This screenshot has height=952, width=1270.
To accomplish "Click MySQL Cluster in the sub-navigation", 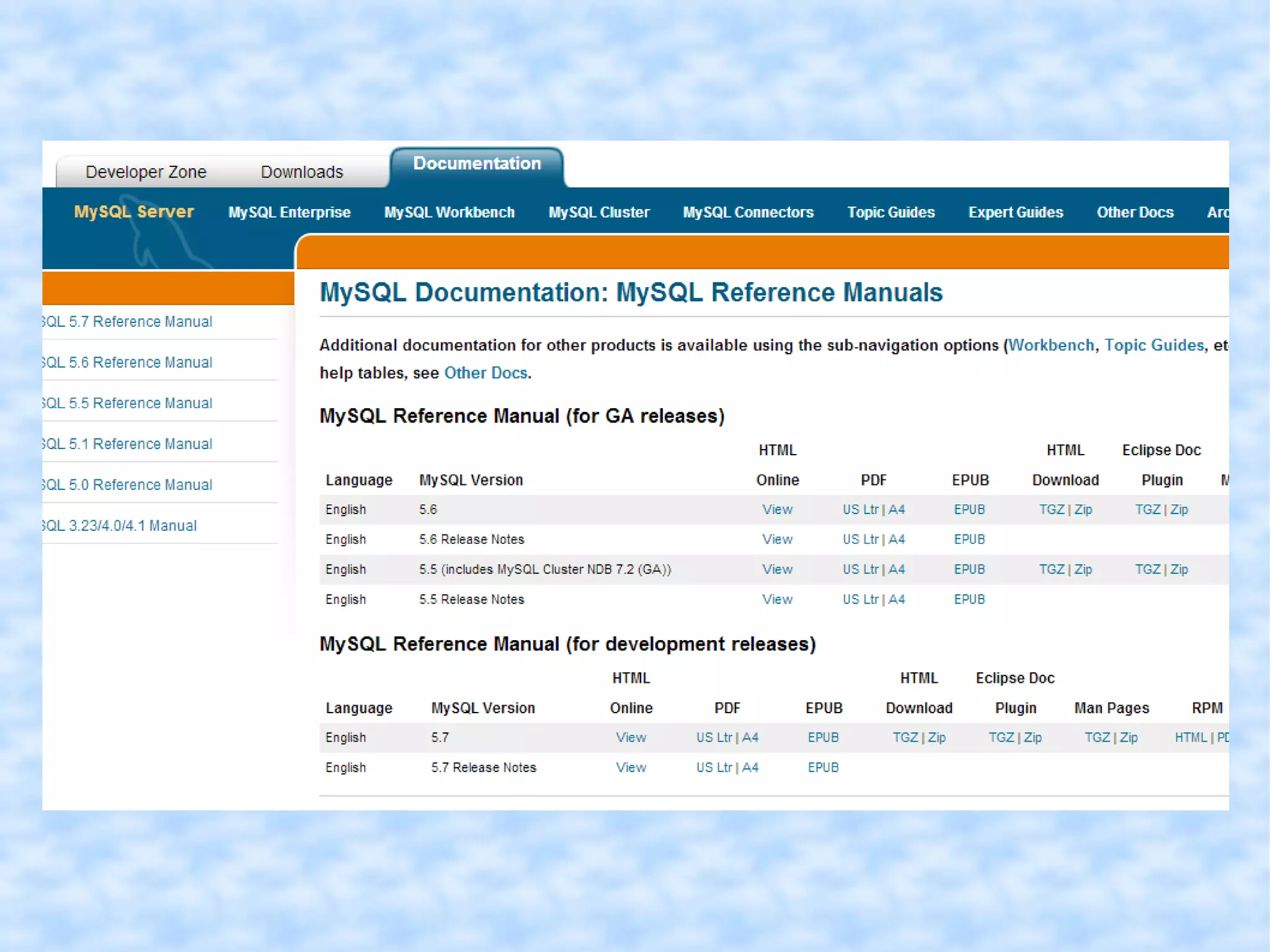I will pos(598,212).
